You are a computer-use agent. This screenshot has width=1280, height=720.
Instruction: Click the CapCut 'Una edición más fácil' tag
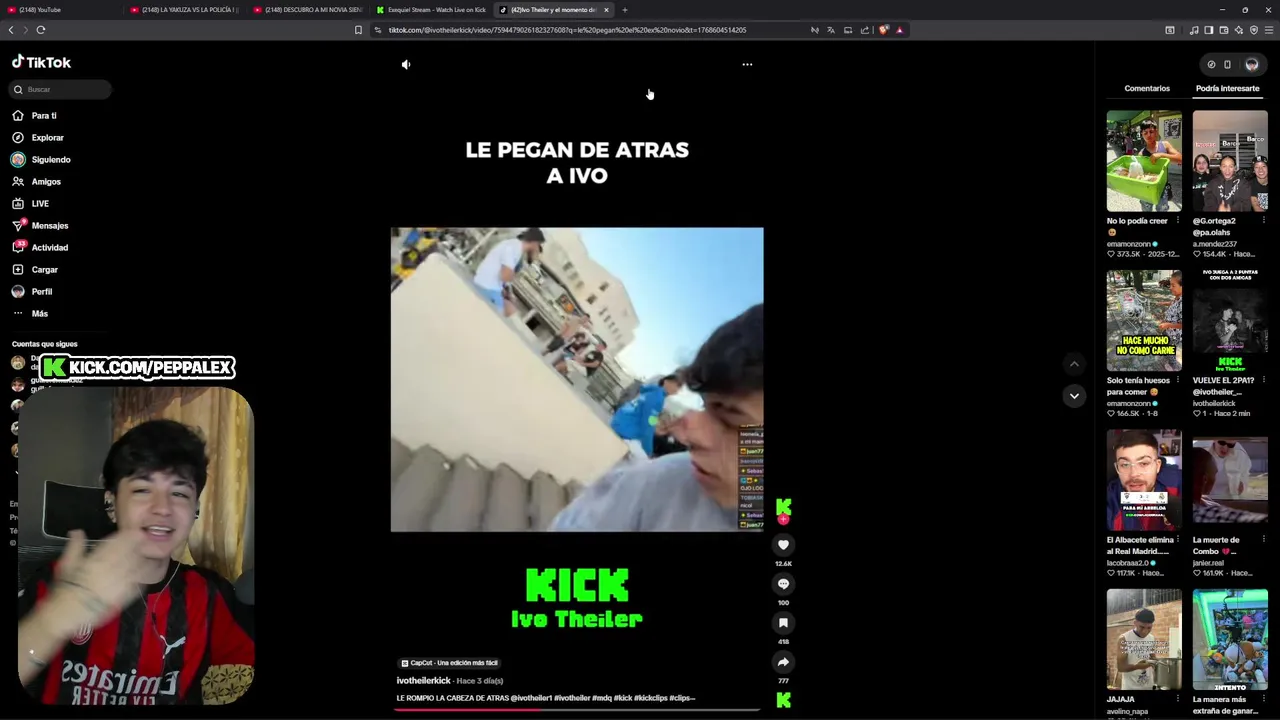click(449, 663)
